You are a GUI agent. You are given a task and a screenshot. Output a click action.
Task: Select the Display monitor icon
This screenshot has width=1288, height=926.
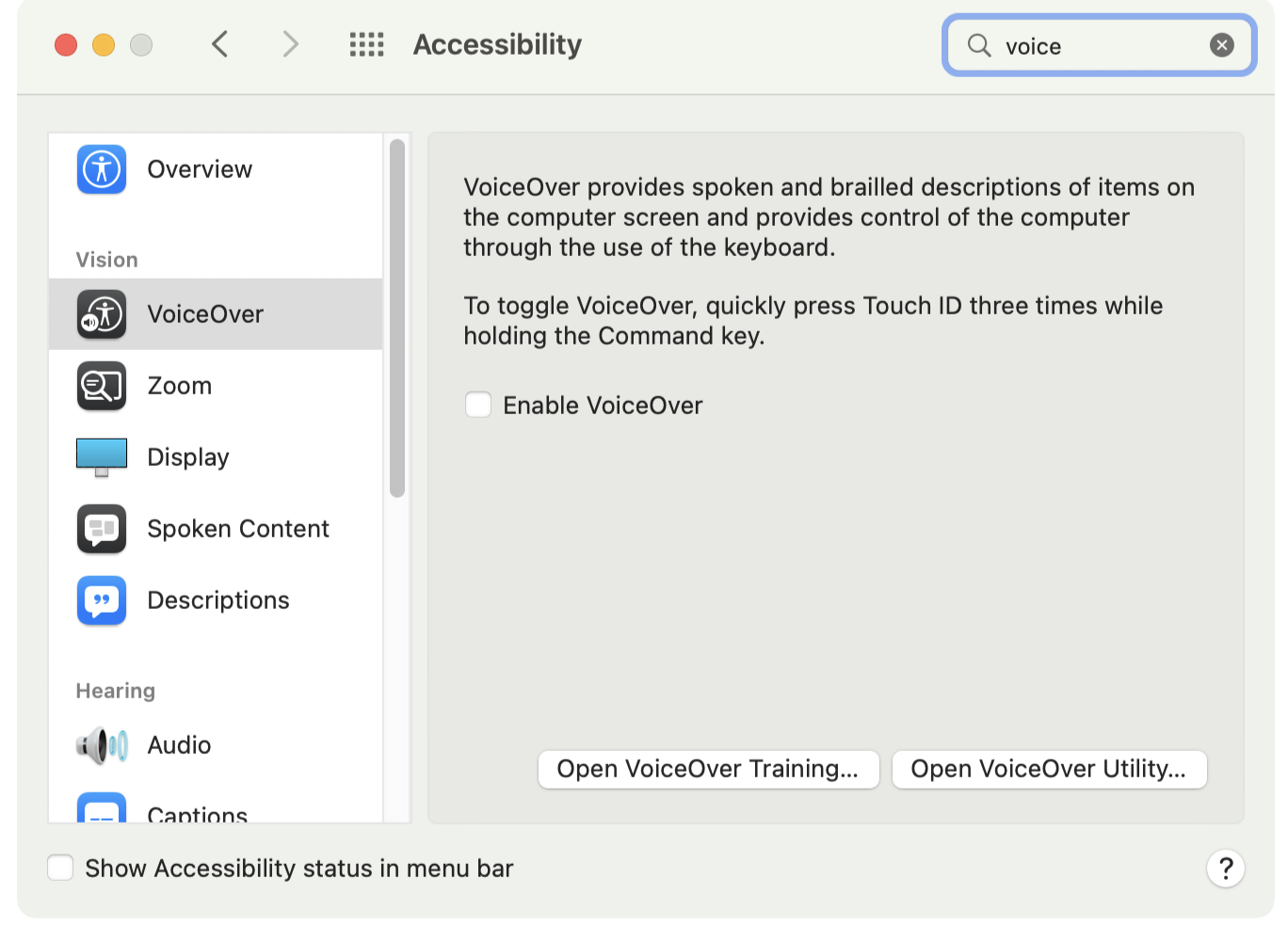point(102,457)
